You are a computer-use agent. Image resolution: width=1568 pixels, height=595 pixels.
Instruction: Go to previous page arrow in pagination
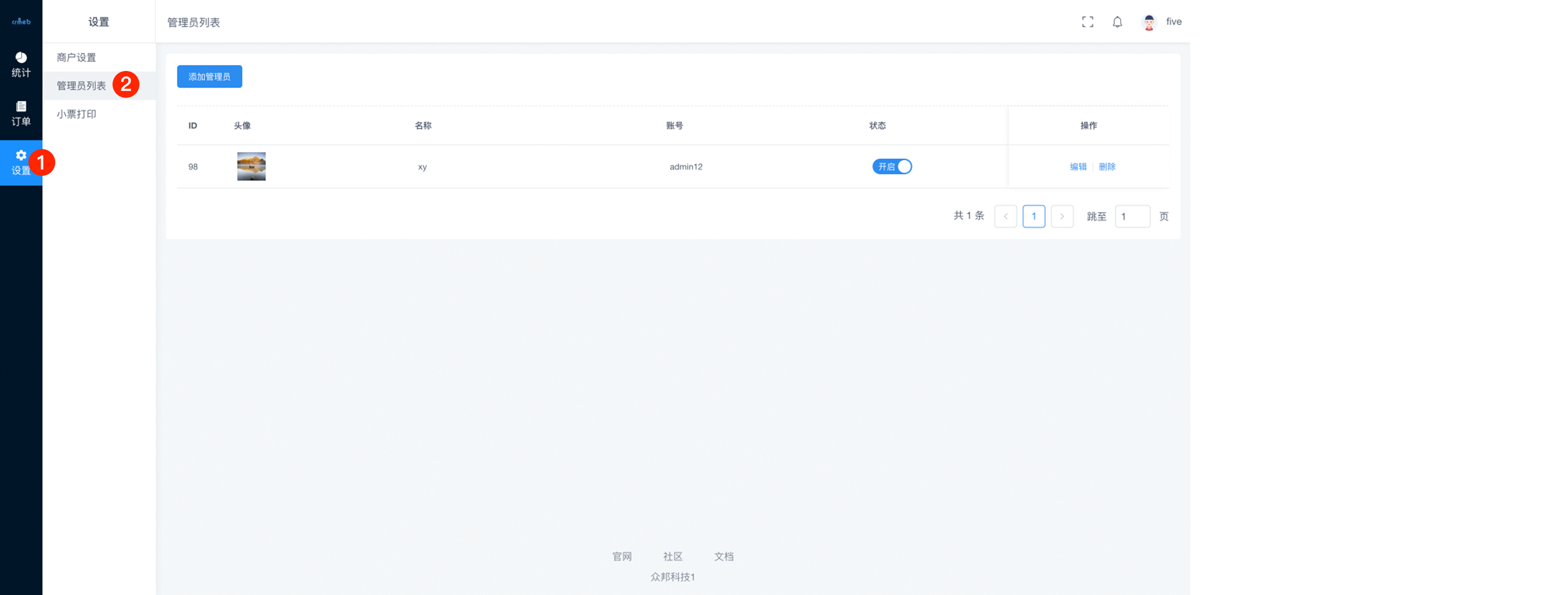[x=1006, y=216]
